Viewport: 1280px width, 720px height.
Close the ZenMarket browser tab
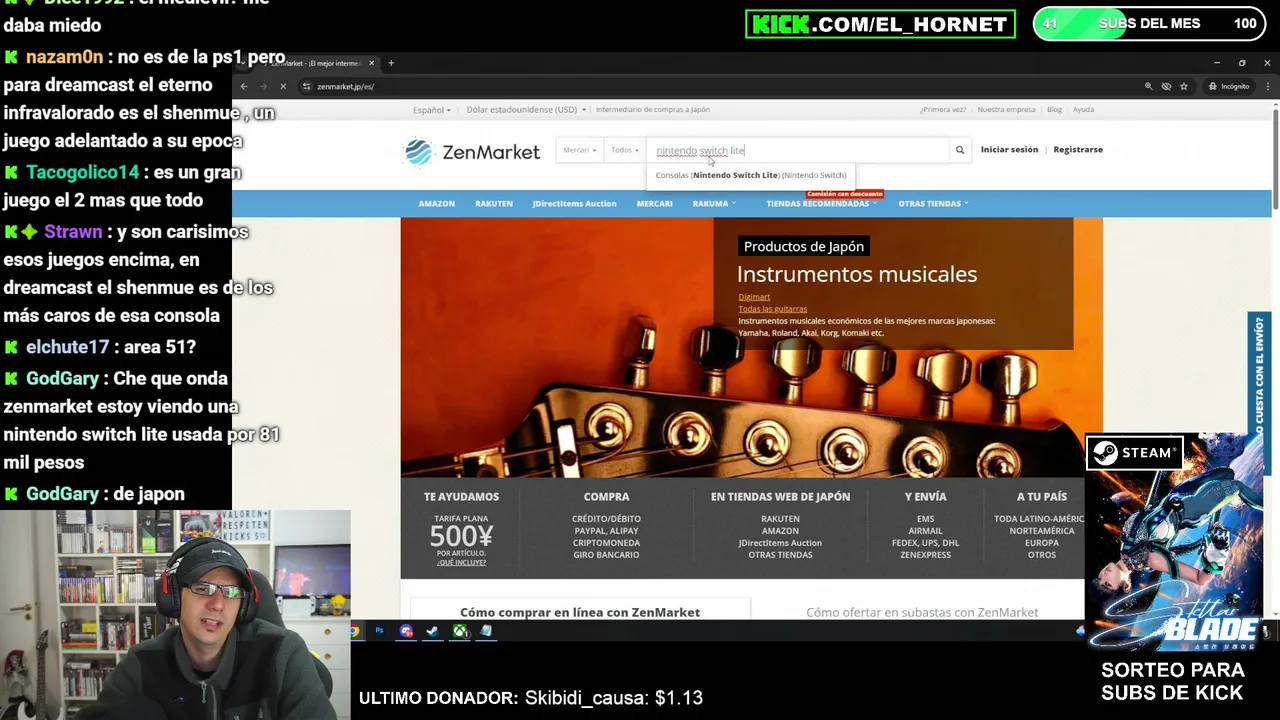[x=373, y=63]
